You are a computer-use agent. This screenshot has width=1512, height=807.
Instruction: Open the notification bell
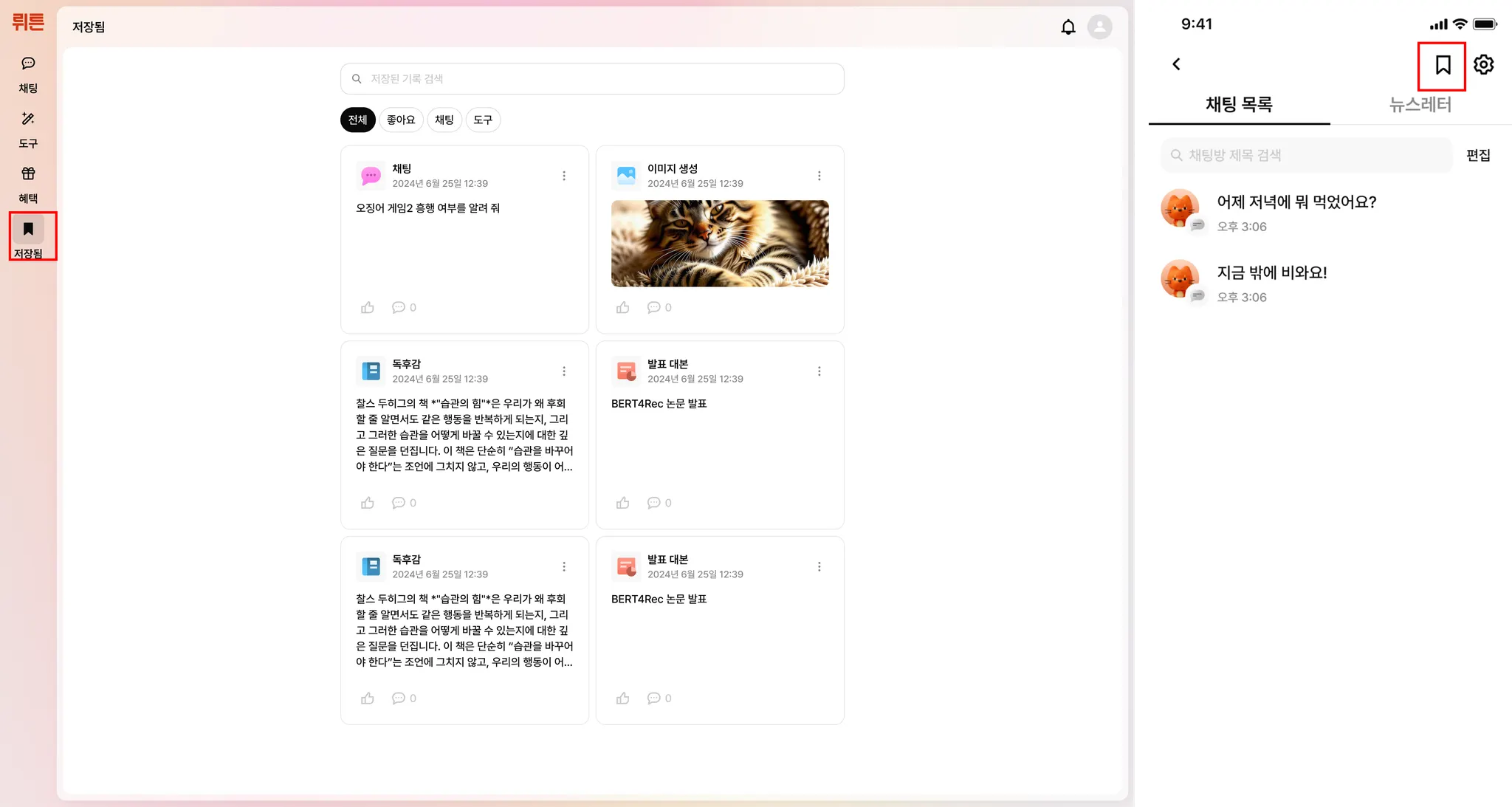click(x=1068, y=27)
